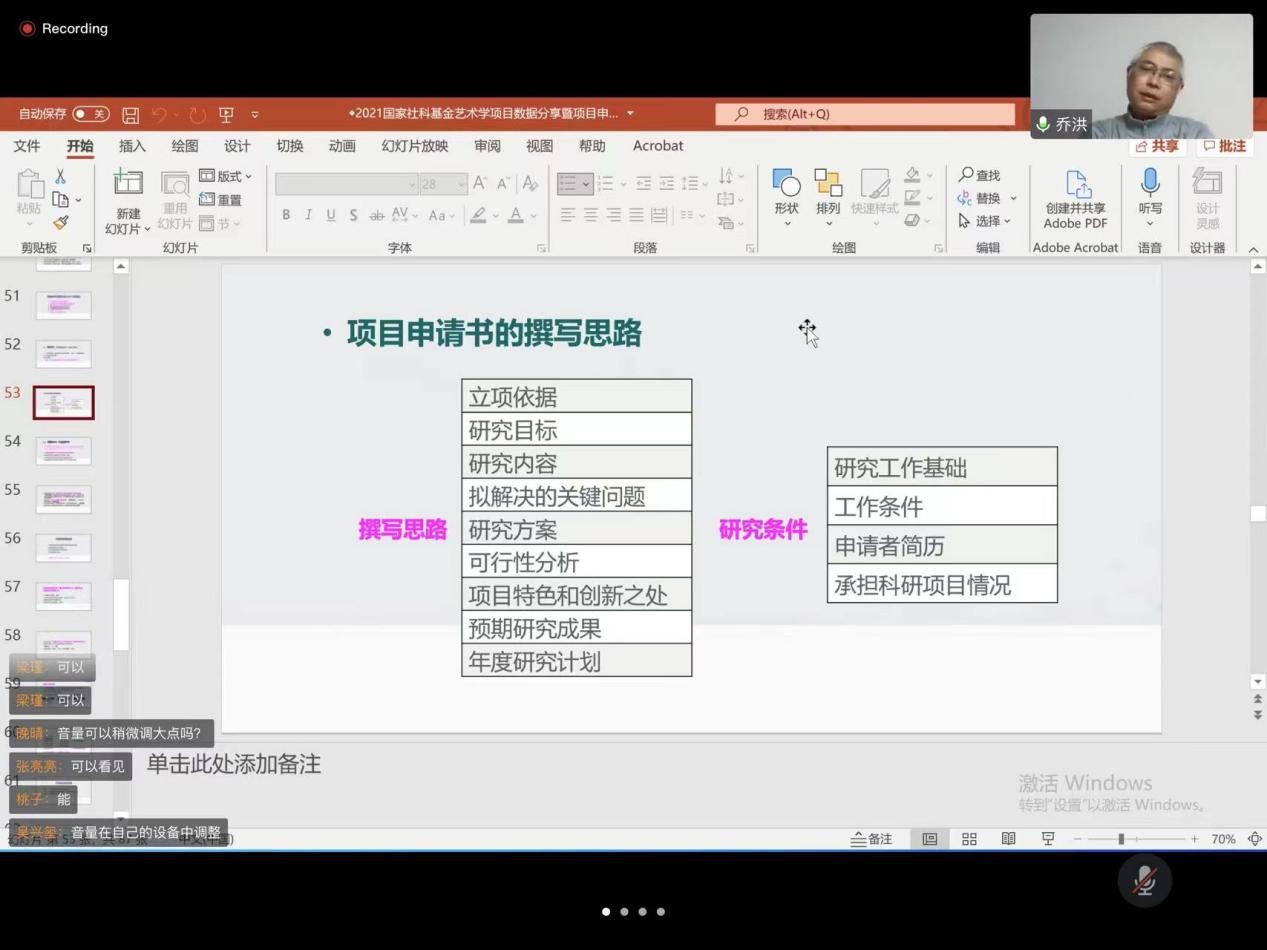Open the font name combo box

346,184
